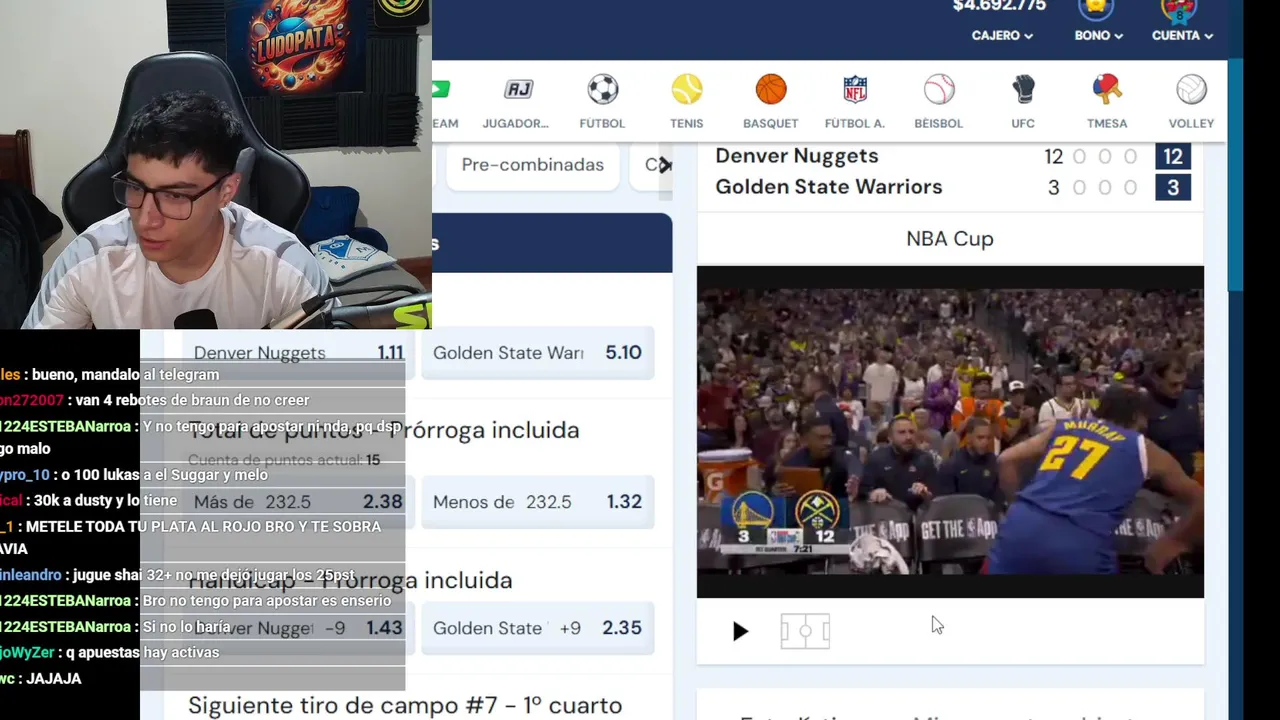Expand the Cajero dropdown
The width and height of the screenshot is (1280, 720).
click(1002, 35)
